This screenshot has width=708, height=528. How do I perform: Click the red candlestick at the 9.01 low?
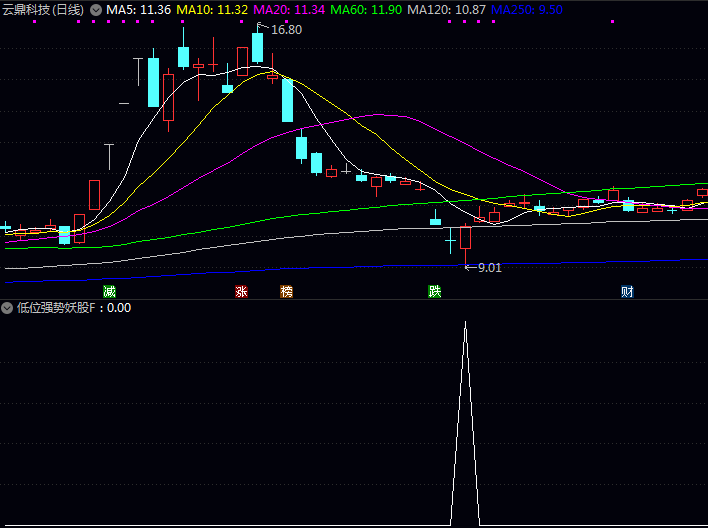[466, 238]
